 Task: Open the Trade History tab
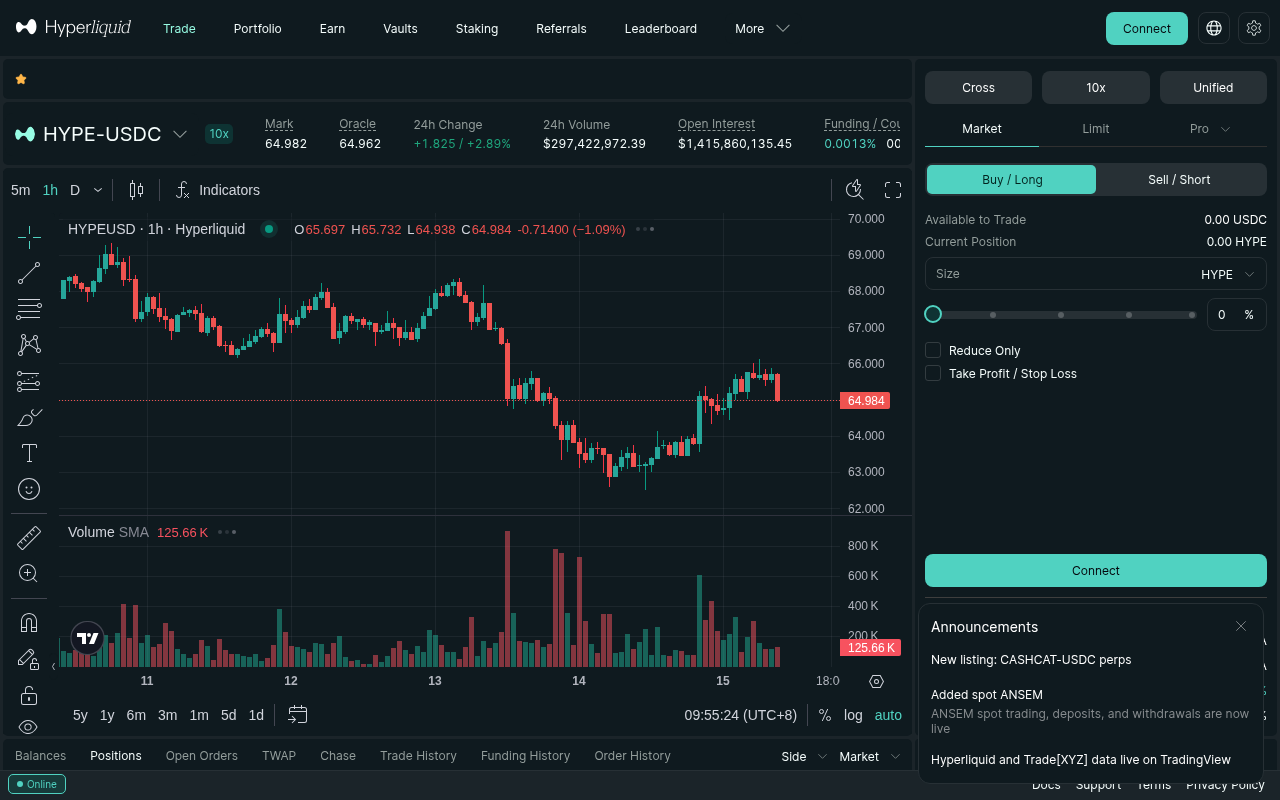[418, 756]
